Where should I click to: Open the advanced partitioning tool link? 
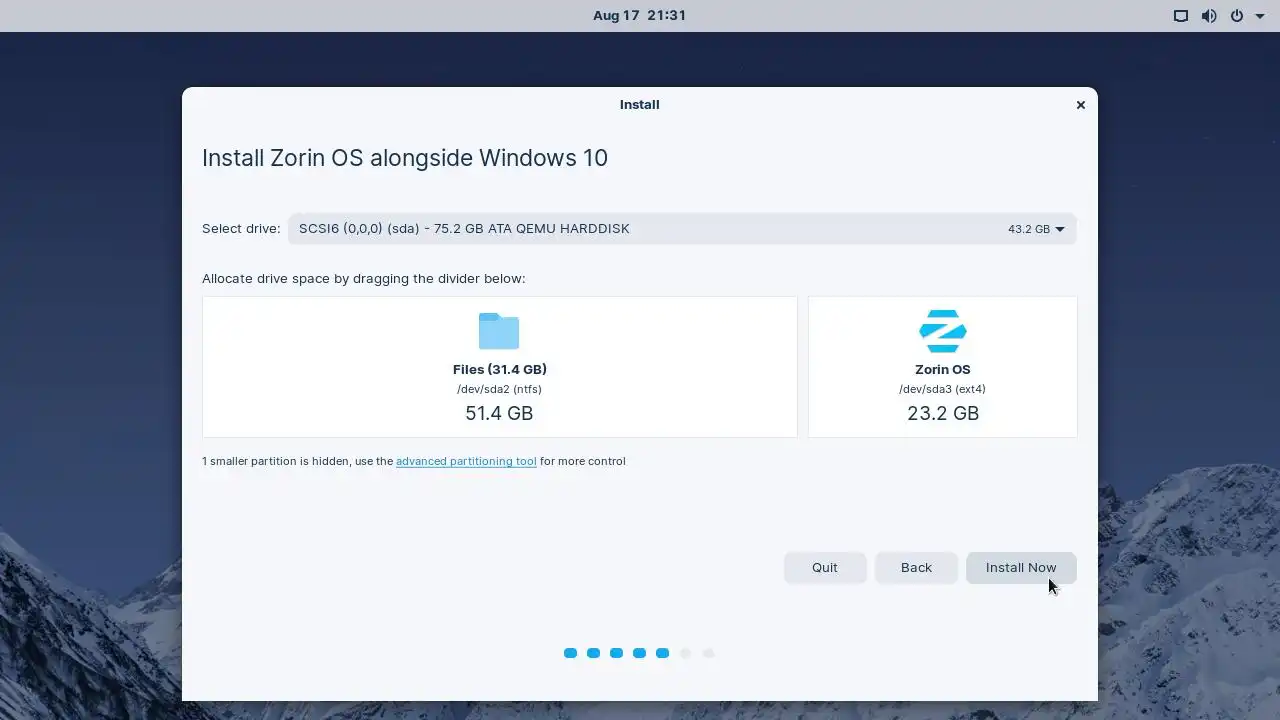click(x=466, y=461)
